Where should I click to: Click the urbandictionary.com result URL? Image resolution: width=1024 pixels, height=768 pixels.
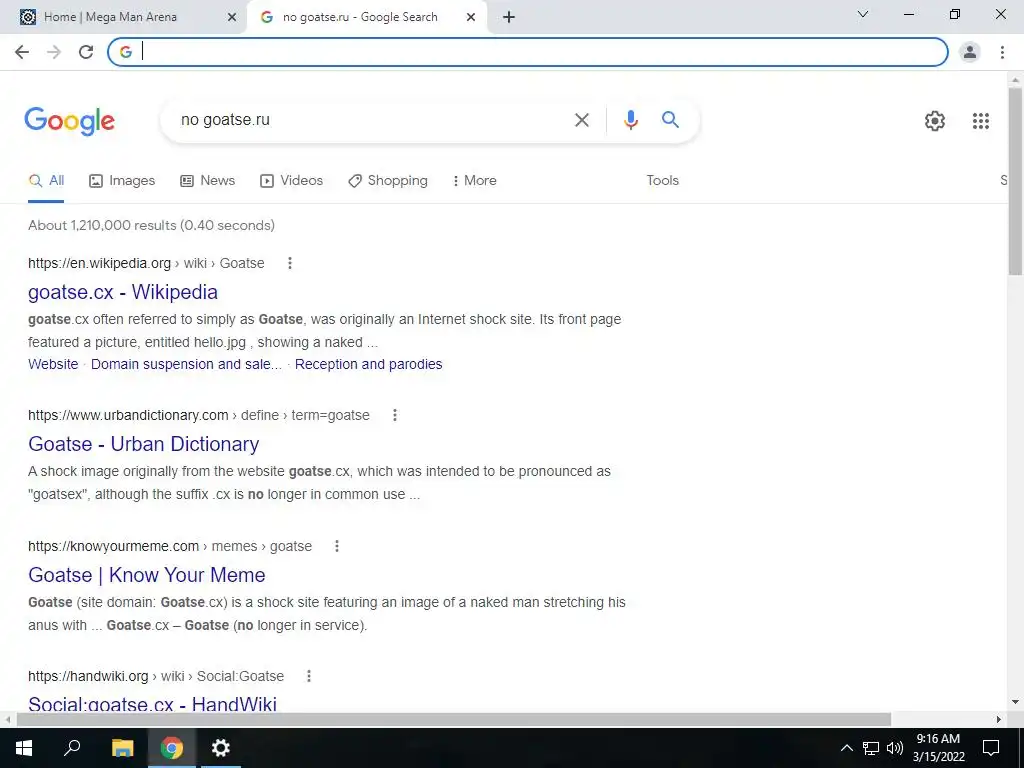(x=199, y=415)
